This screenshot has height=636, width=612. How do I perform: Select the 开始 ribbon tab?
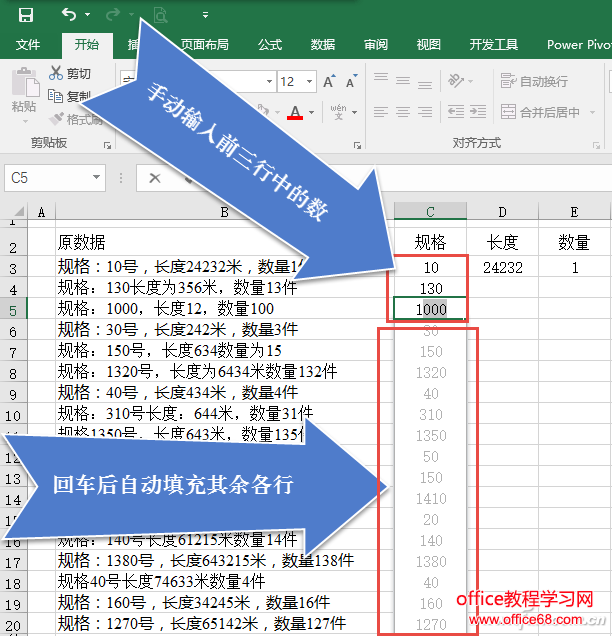click(x=87, y=45)
